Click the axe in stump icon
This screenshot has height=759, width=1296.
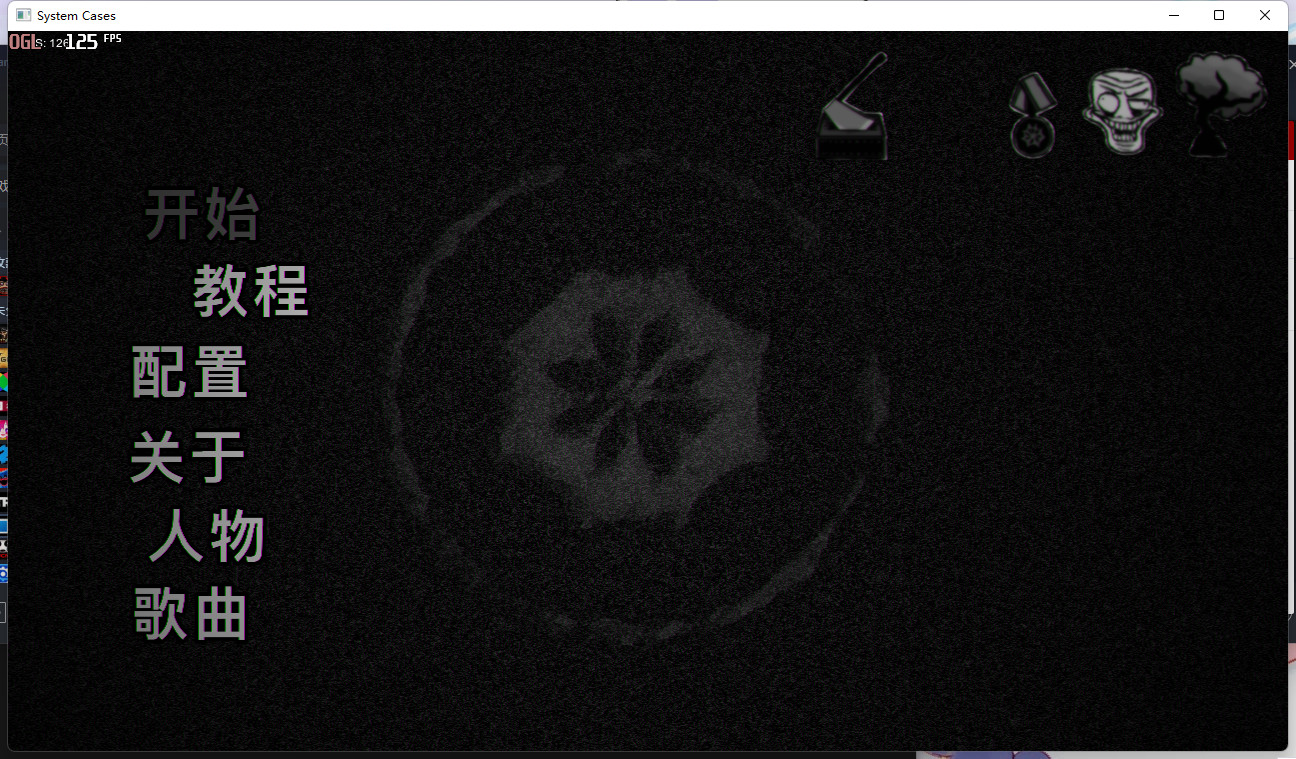(x=852, y=110)
